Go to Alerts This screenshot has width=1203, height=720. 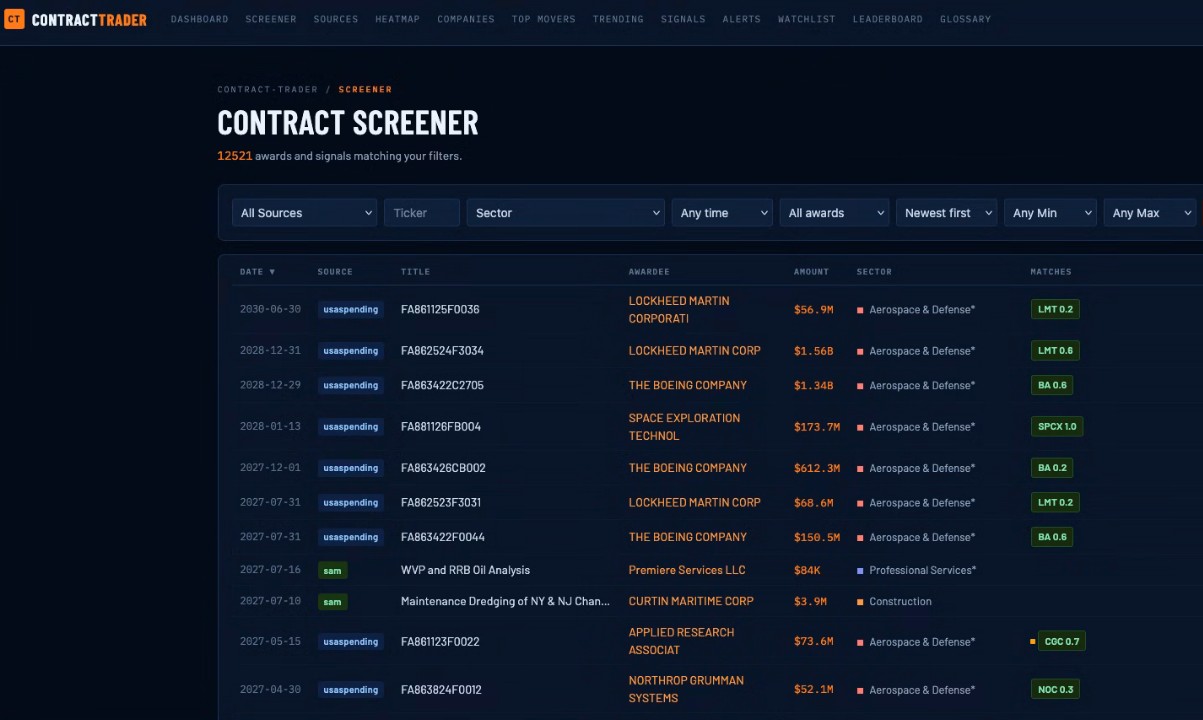tap(741, 19)
